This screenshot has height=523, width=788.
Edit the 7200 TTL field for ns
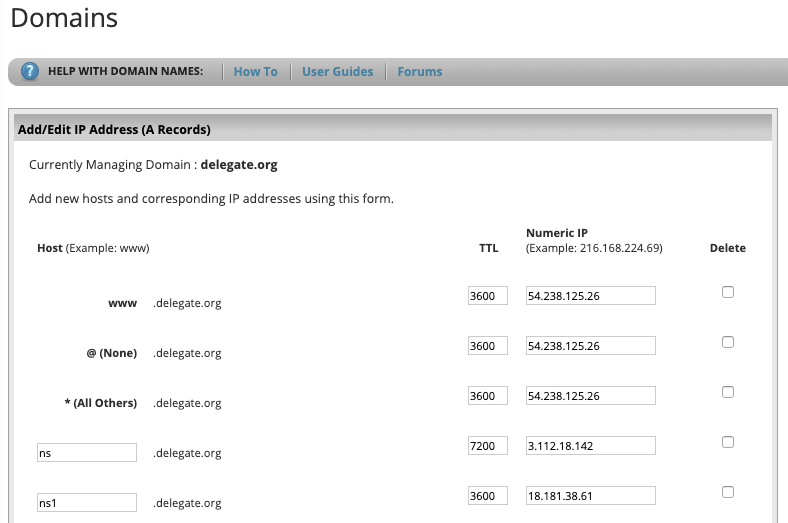pyautogui.click(x=488, y=446)
